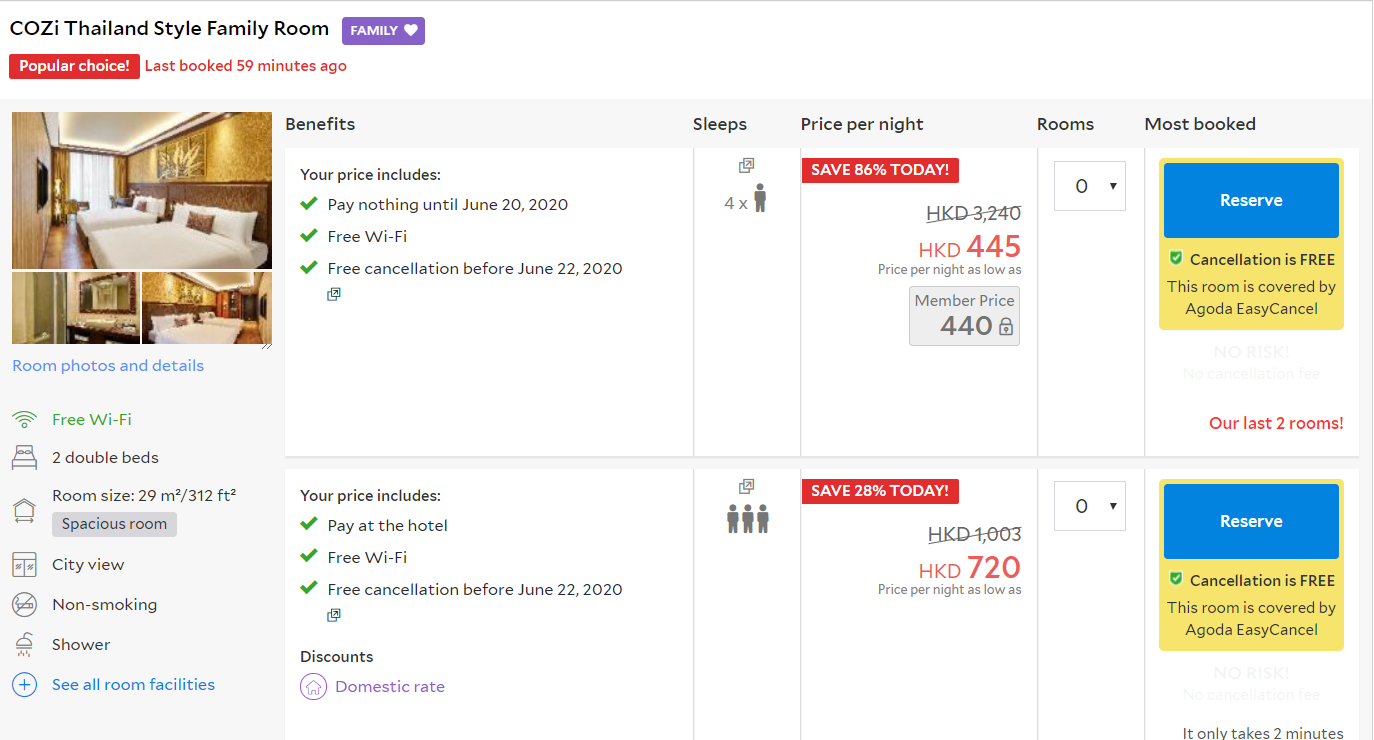The image size is (1374, 740).
Task: Open Room photos and details link
Action: click(x=108, y=366)
